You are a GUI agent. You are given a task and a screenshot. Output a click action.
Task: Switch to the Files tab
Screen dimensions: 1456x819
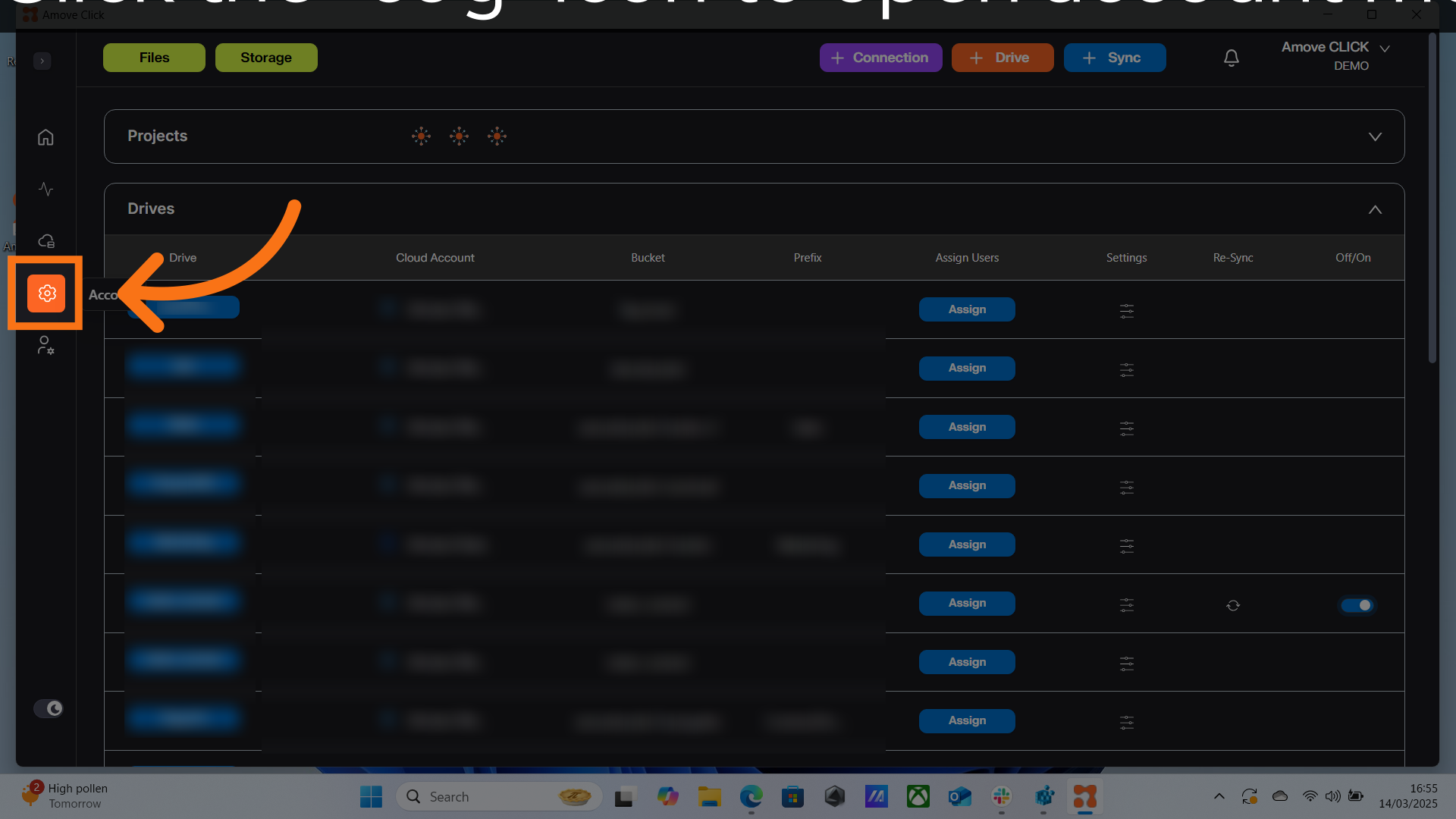click(x=154, y=58)
